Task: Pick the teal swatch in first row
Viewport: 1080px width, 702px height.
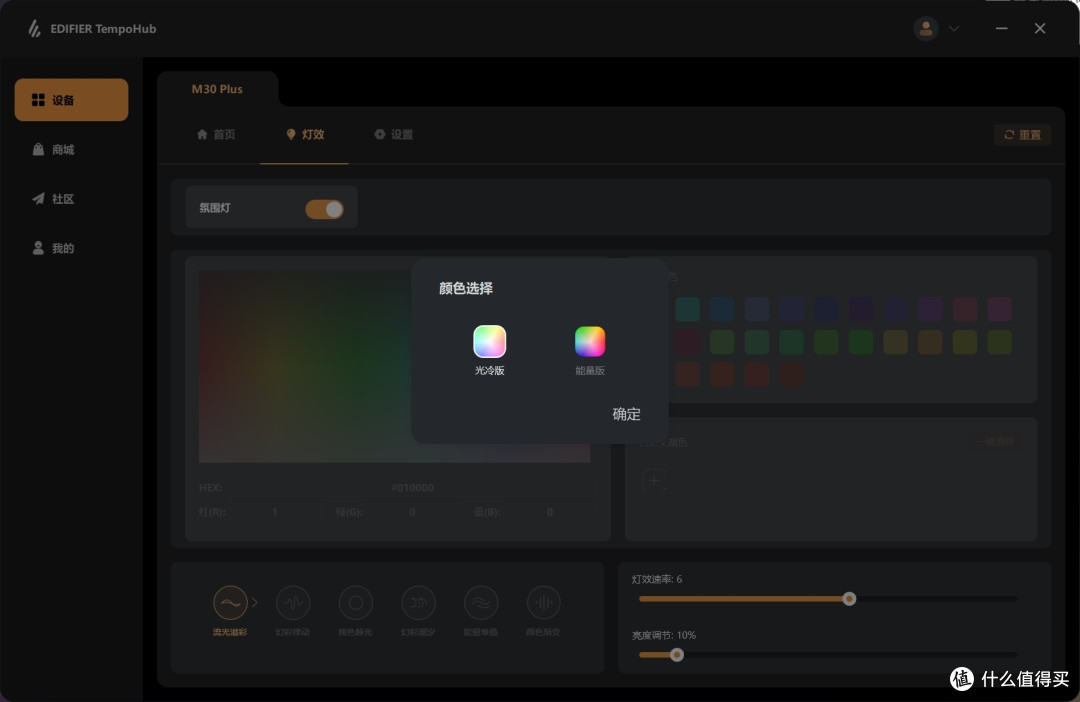Action: (687, 309)
